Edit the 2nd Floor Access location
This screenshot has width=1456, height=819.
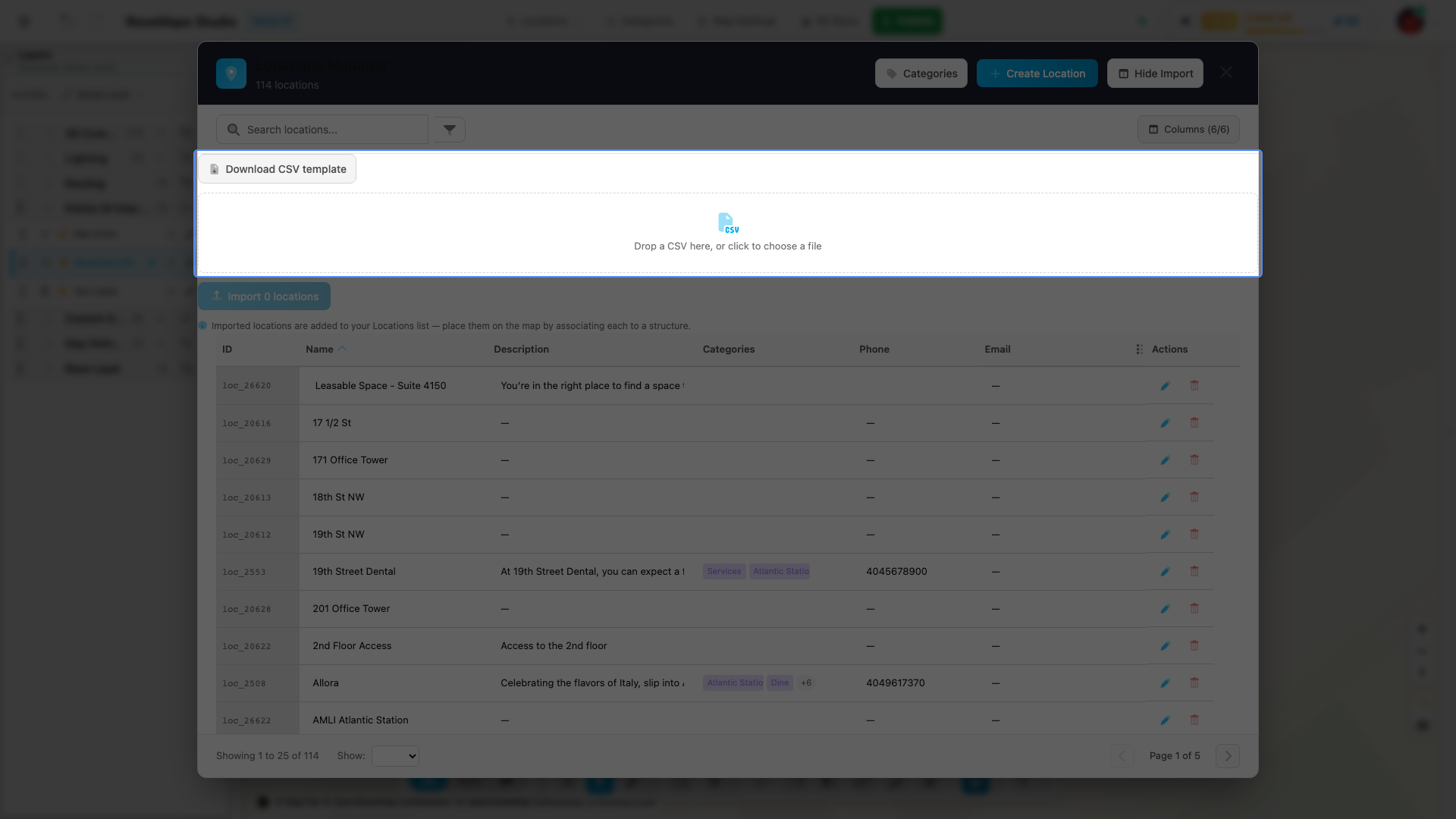1166,646
